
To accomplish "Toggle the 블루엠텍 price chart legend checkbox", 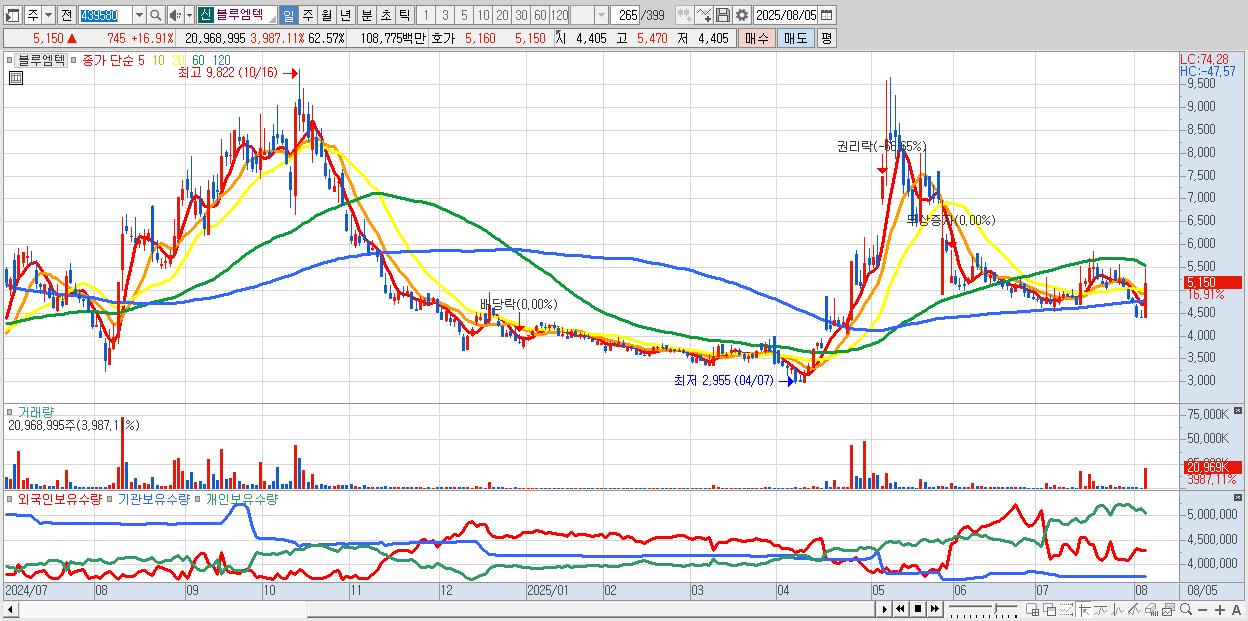I will (x=11, y=60).
